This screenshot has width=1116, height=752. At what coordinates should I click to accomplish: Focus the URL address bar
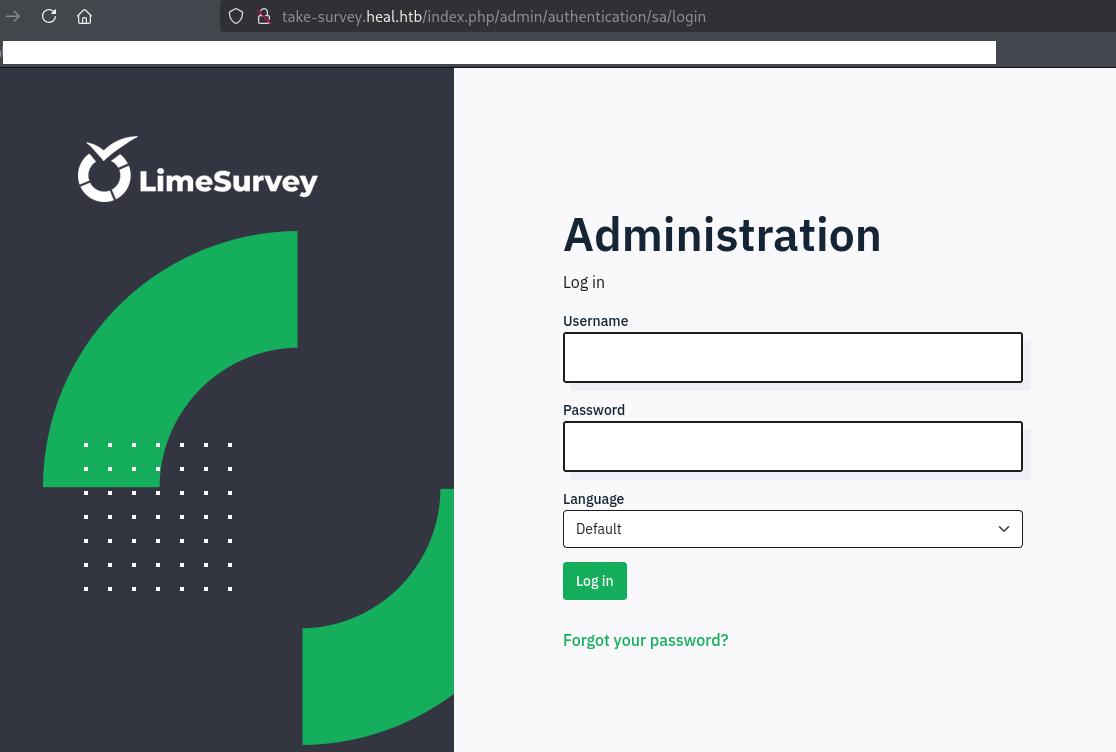point(600,16)
